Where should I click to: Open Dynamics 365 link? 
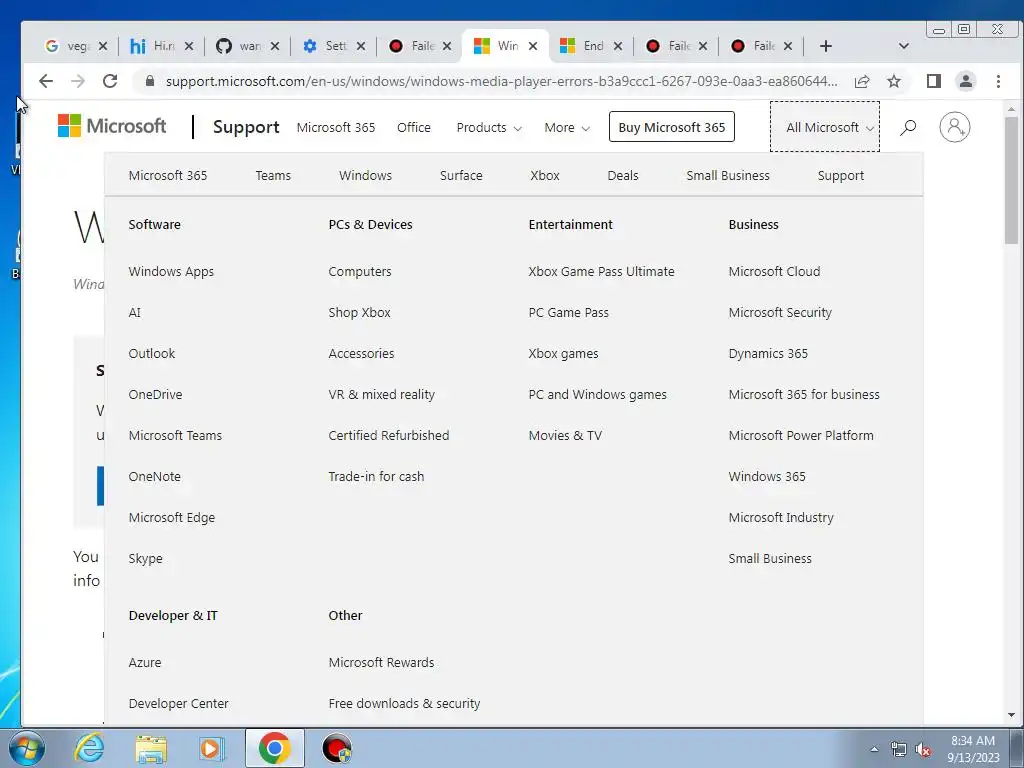pyautogui.click(x=768, y=353)
